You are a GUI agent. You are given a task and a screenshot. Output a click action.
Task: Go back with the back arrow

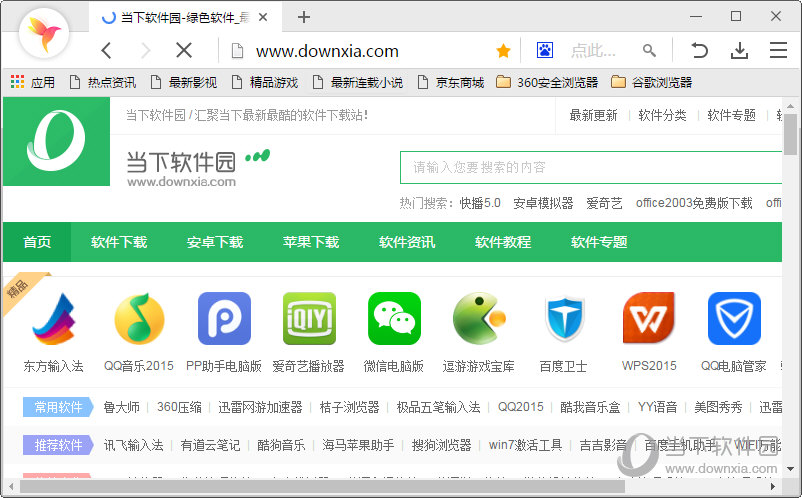click(x=106, y=51)
